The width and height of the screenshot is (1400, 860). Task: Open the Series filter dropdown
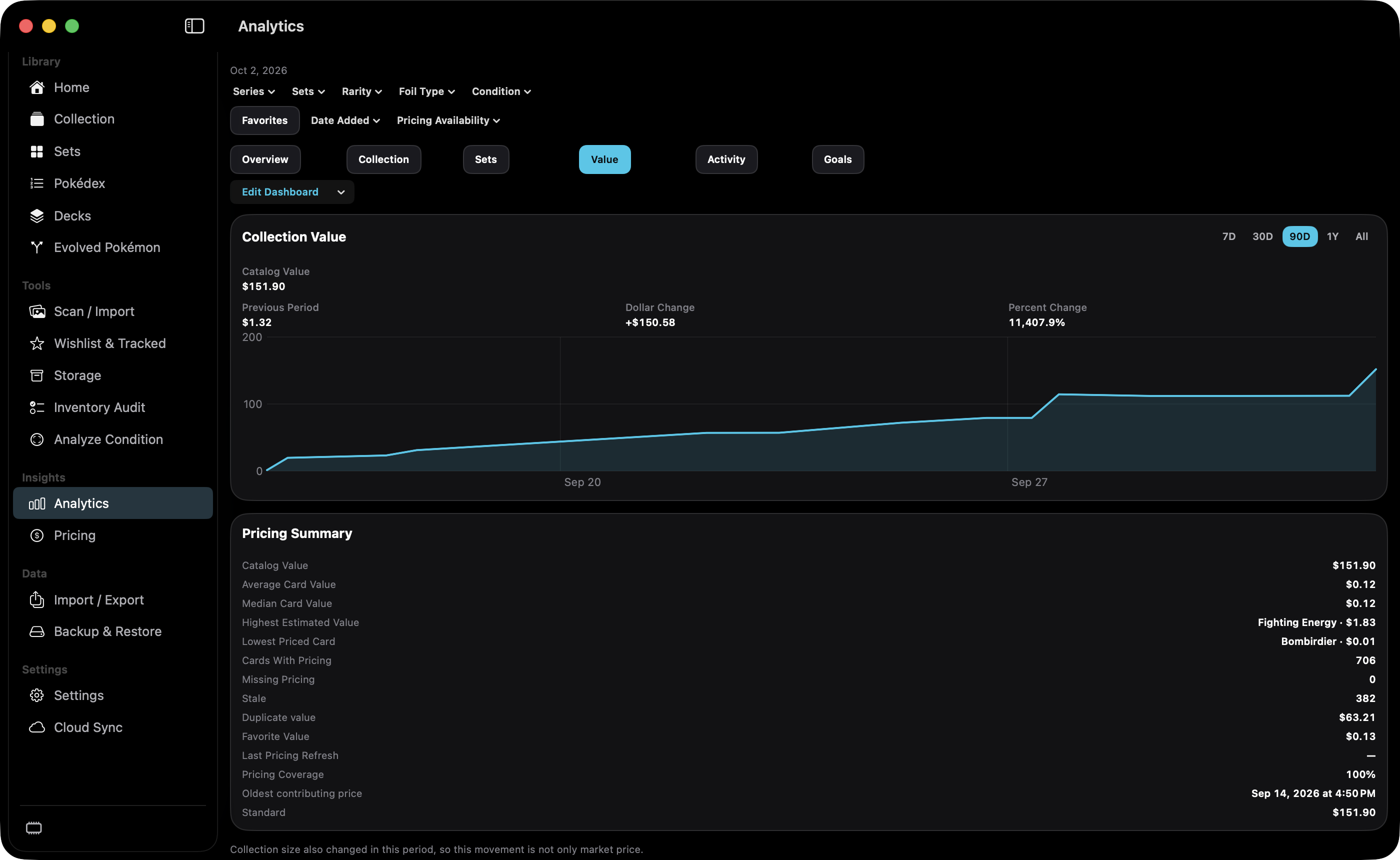(253, 91)
